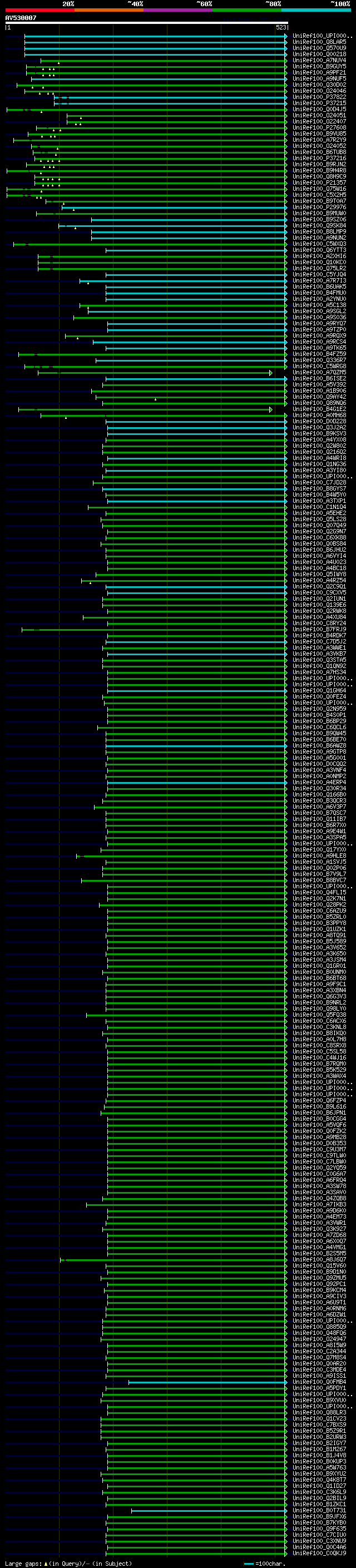
Task: Click the orange ~40% identity legend segment
Action: click(109, 10)
